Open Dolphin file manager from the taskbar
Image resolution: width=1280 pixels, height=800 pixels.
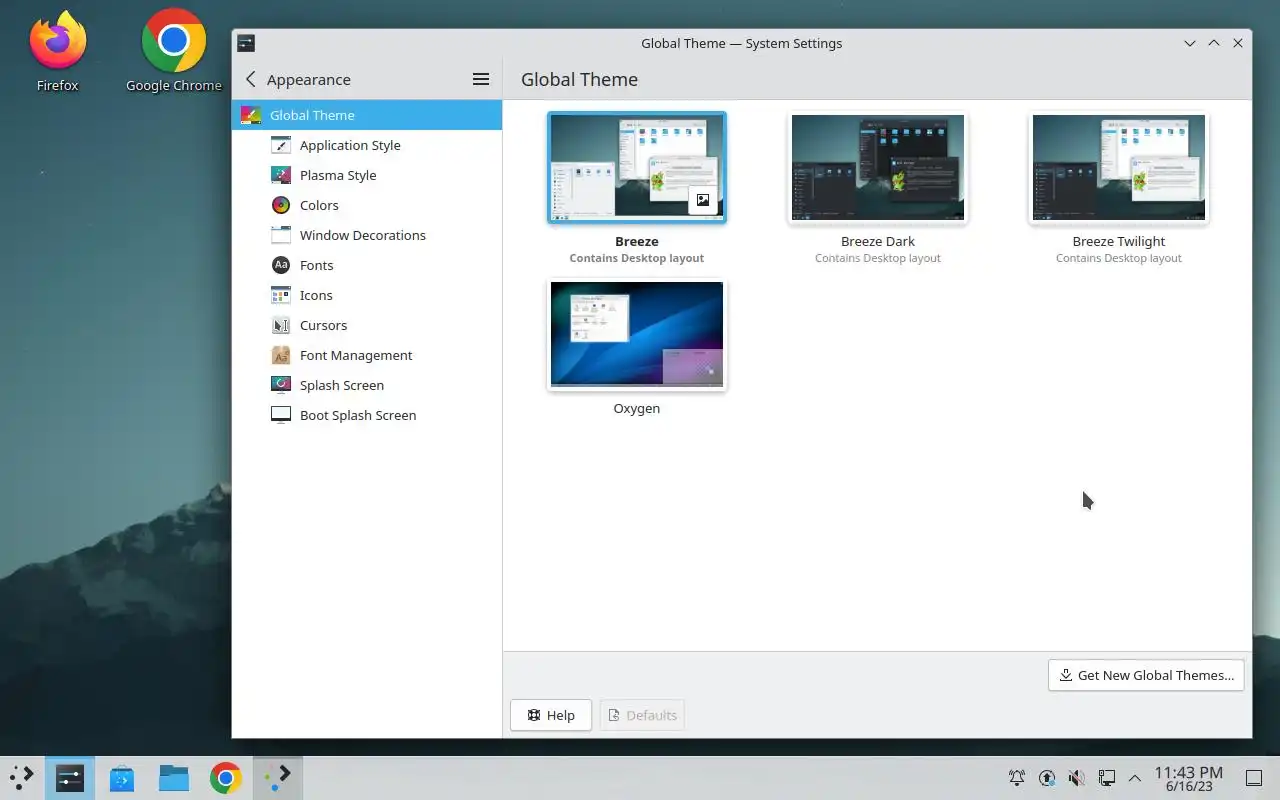pos(174,778)
